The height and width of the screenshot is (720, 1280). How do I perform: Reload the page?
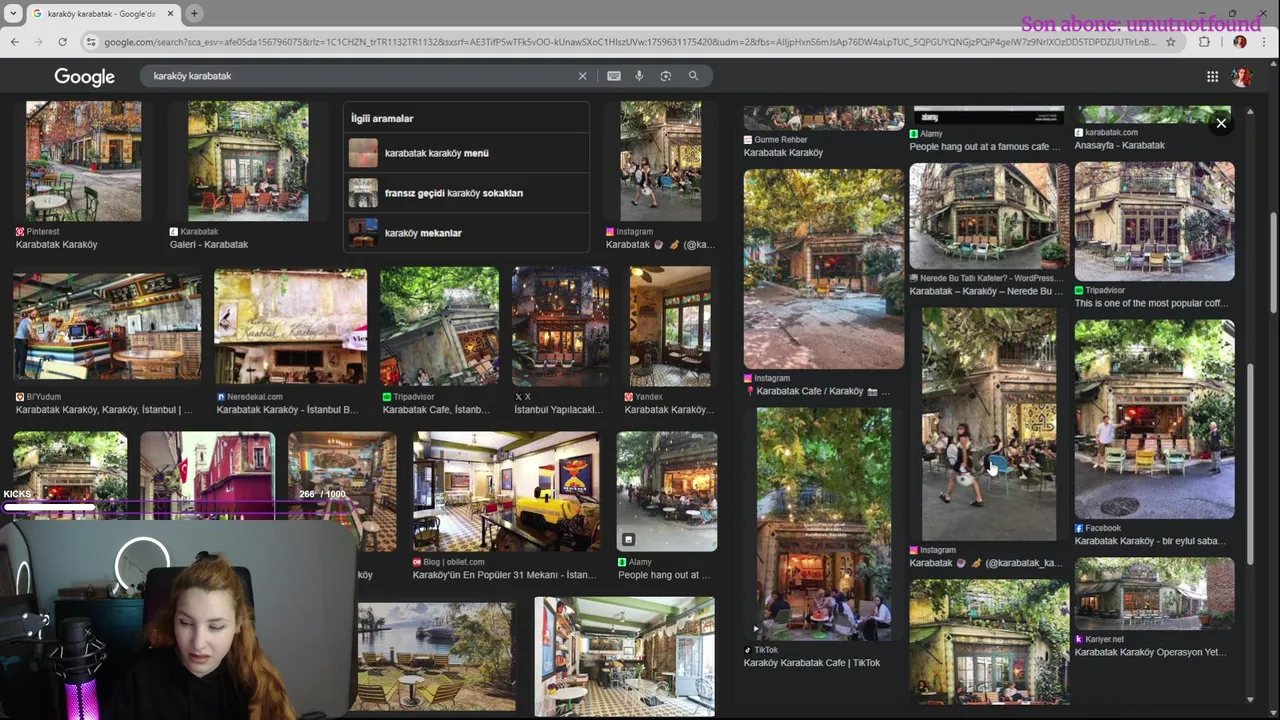(62, 42)
